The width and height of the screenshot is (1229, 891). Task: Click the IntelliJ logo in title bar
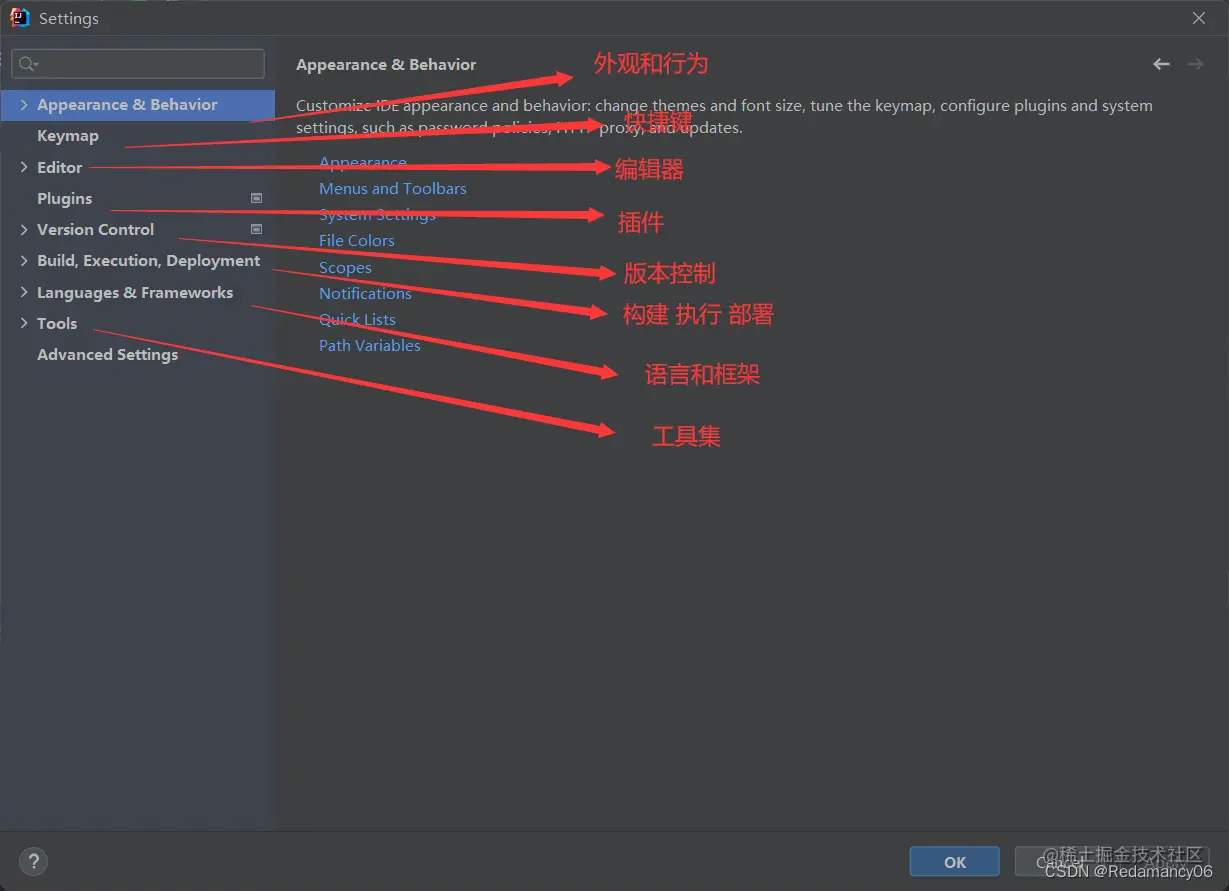click(20, 18)
